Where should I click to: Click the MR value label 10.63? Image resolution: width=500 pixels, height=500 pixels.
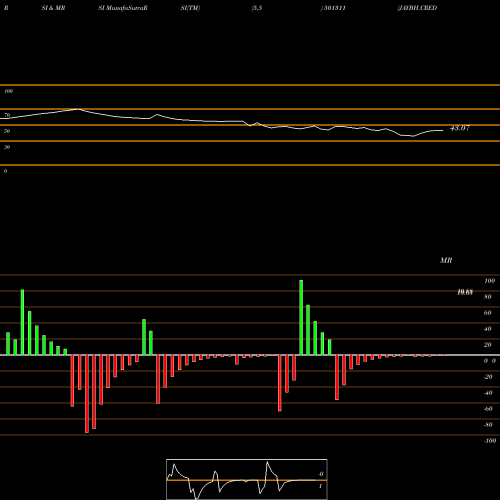click(x=465, y=292)
